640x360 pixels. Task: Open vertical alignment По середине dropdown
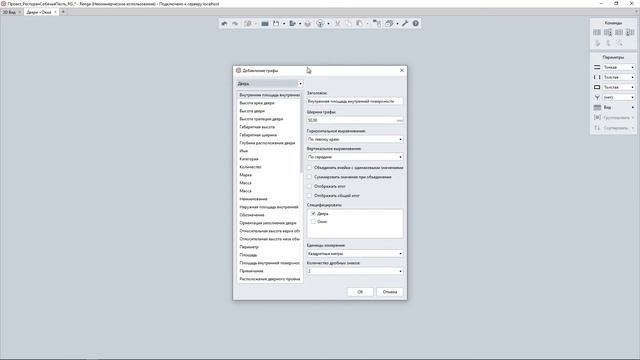(355, 157)
